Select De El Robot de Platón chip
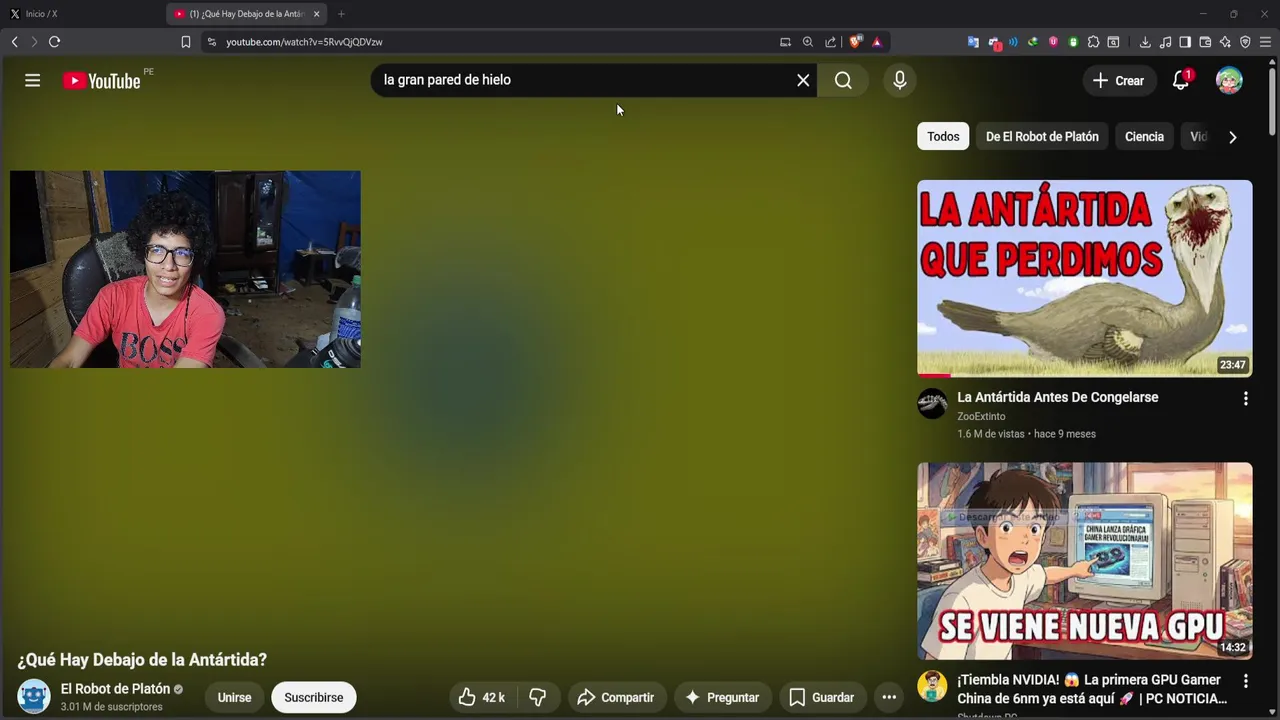The image size is (1280, 720). [1042, 137]
